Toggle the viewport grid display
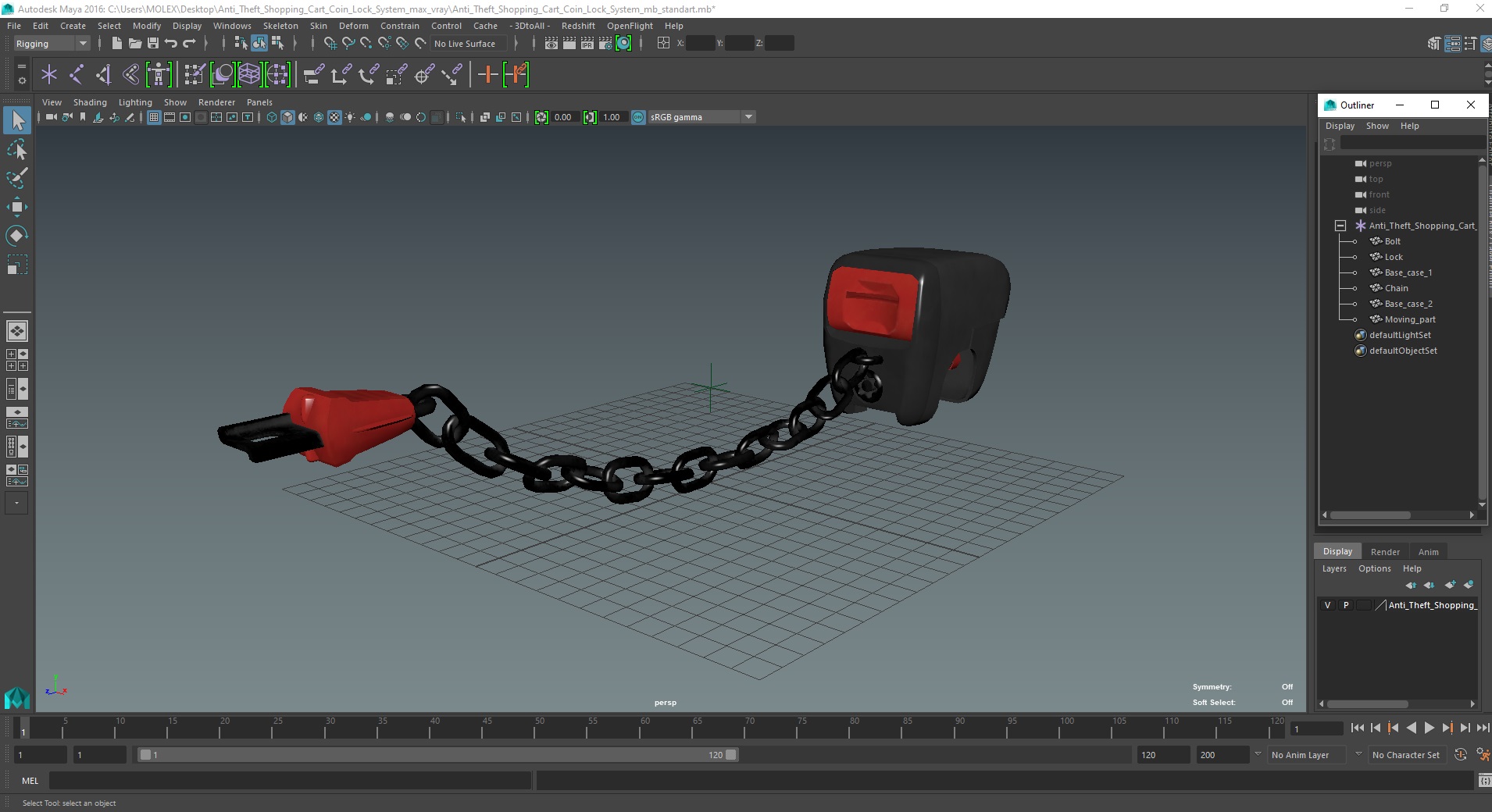1492x812 pixels. (154, 117)
